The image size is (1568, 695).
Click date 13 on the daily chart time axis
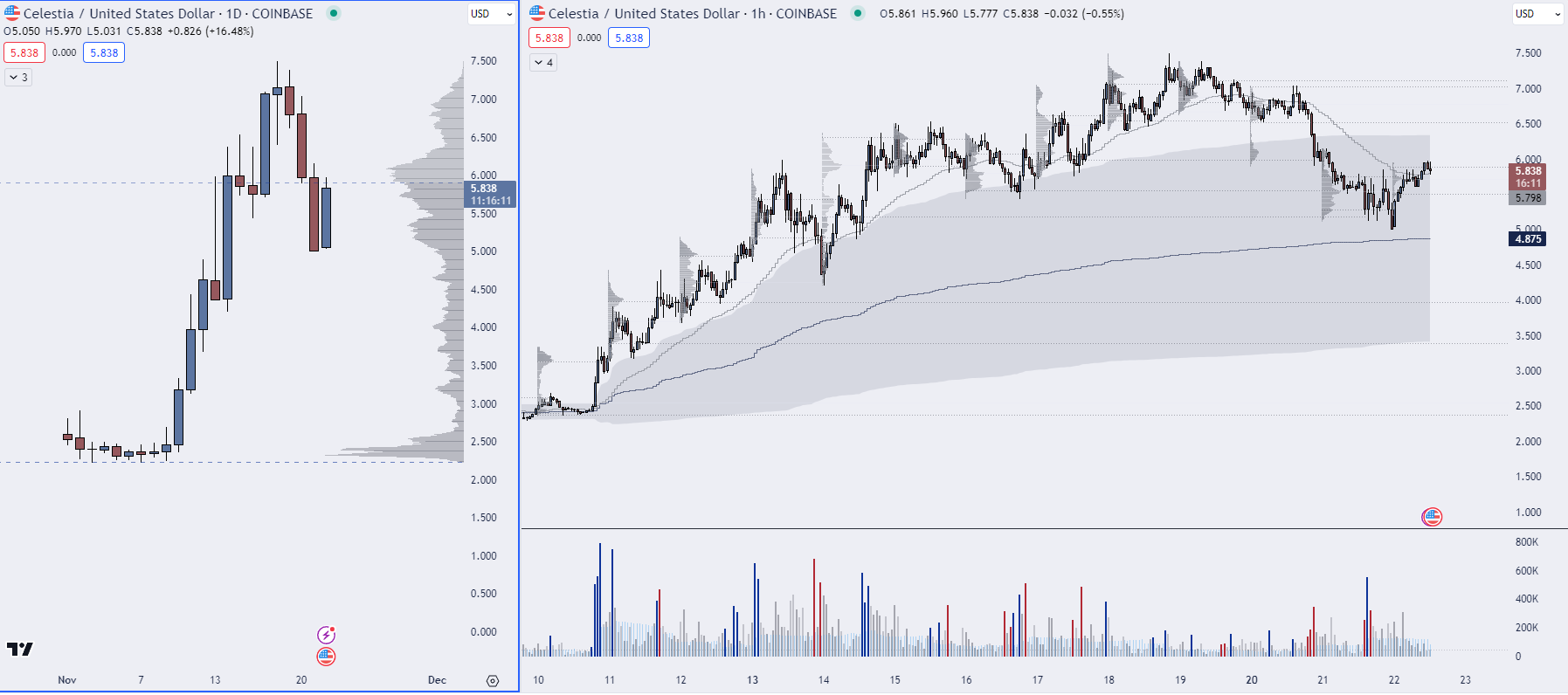click(x=215, y=679)
